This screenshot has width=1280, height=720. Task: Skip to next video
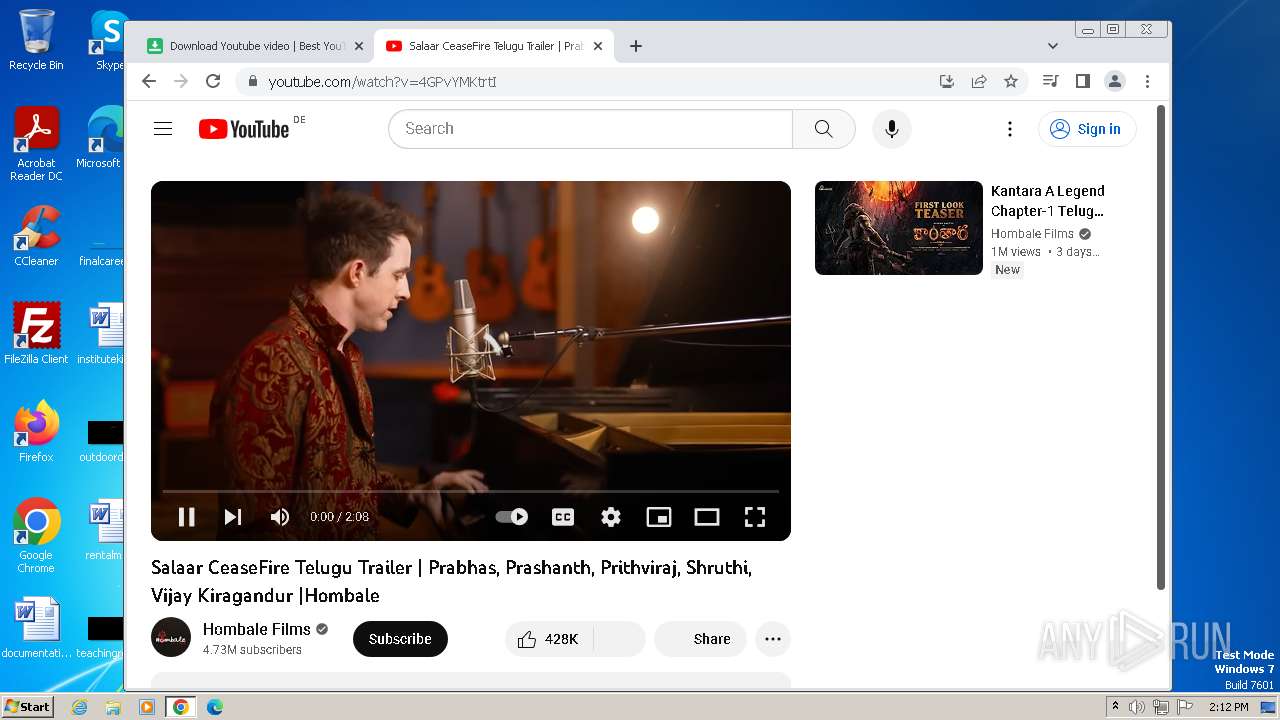[233, 517]
